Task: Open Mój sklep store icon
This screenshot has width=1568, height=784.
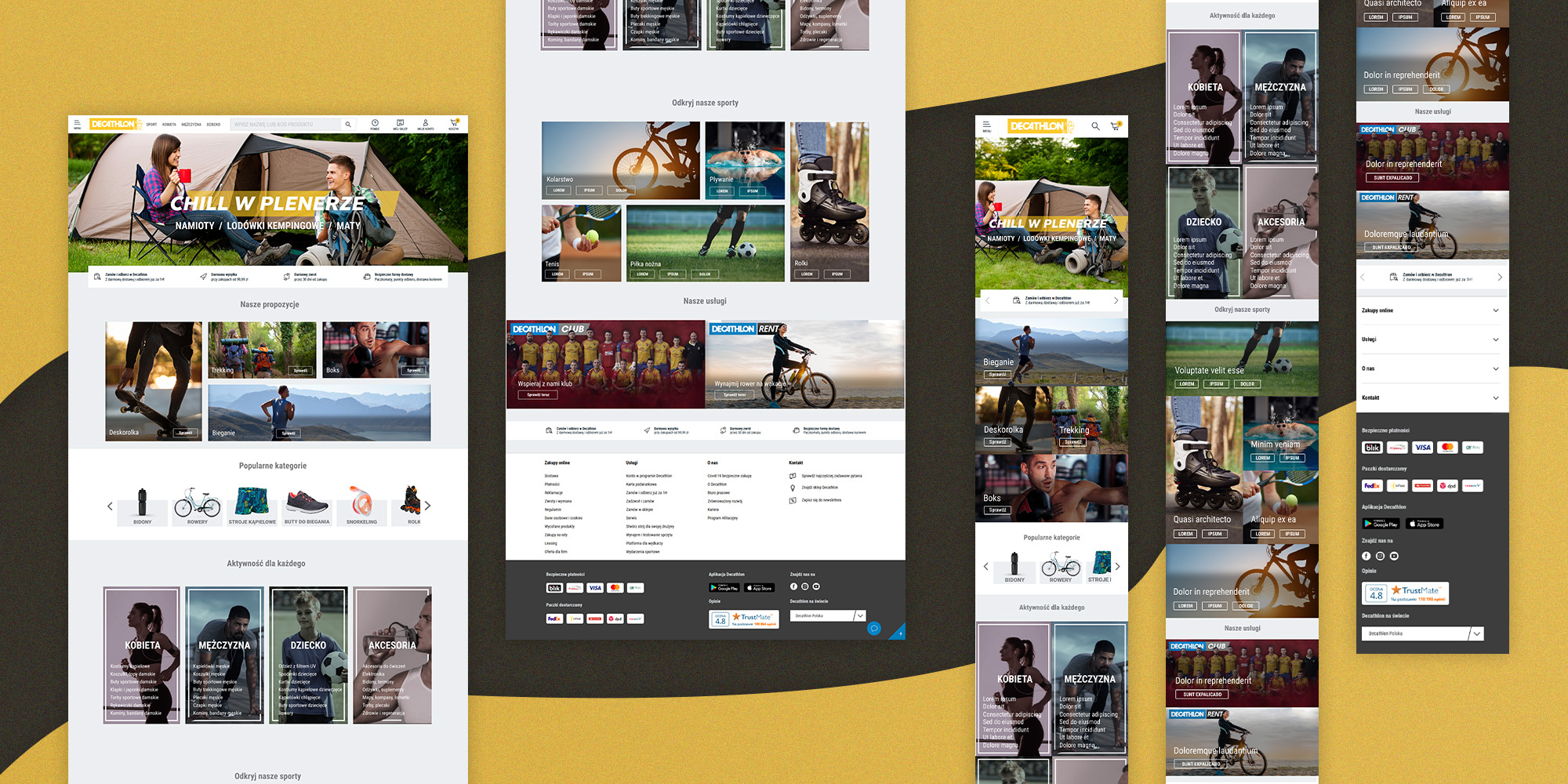Action: 400,124
